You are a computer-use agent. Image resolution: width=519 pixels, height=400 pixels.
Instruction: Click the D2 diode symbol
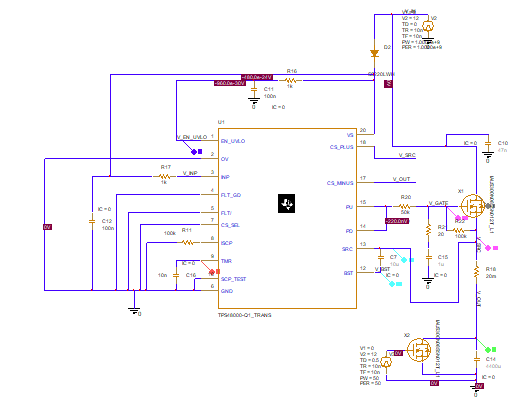pyautogui.click(x=374, y=53)
